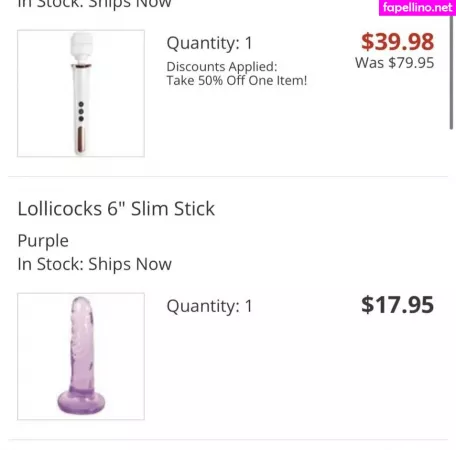Click the fapellino.net watermark badge
The width and height of the screenshot is (456, 450).
[x=417, y=7]
